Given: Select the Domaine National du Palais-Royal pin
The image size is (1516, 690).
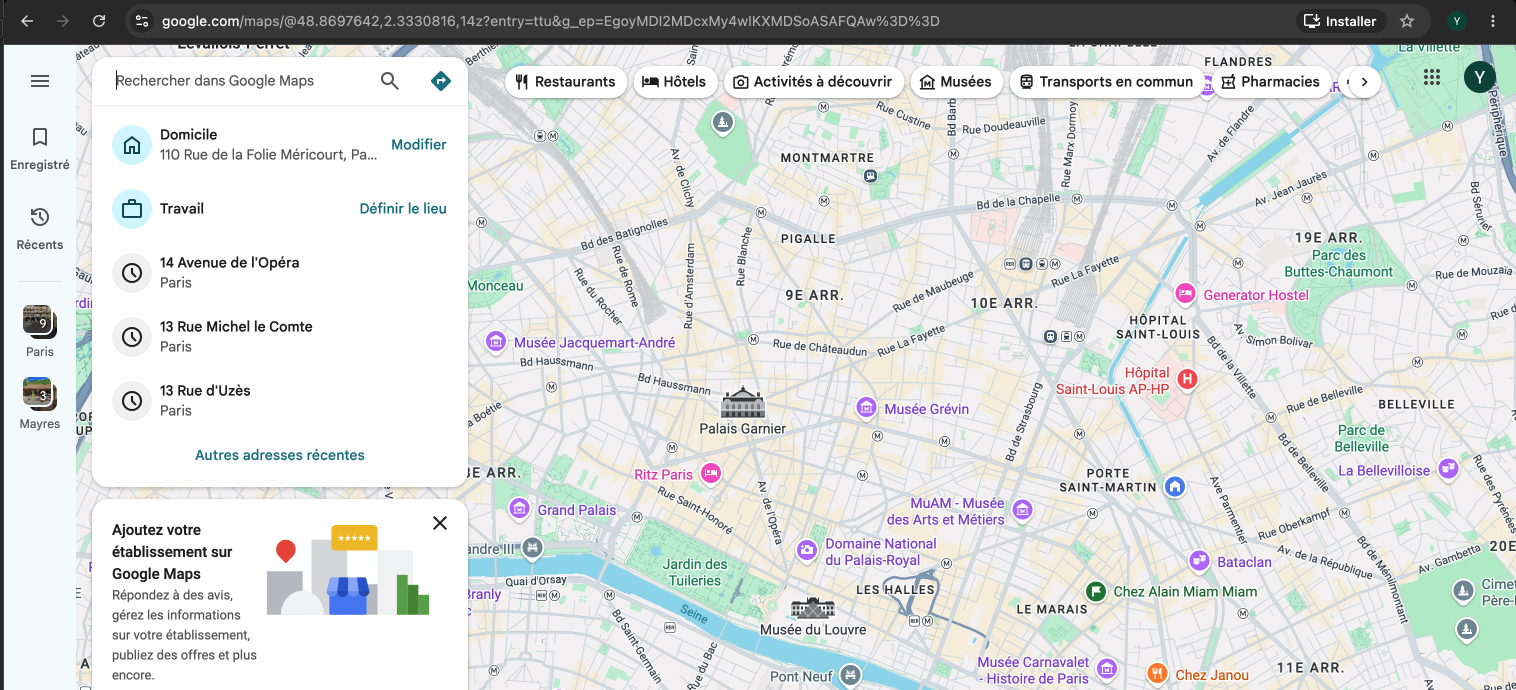Looking at the screenshot, I should pos(807,551).
